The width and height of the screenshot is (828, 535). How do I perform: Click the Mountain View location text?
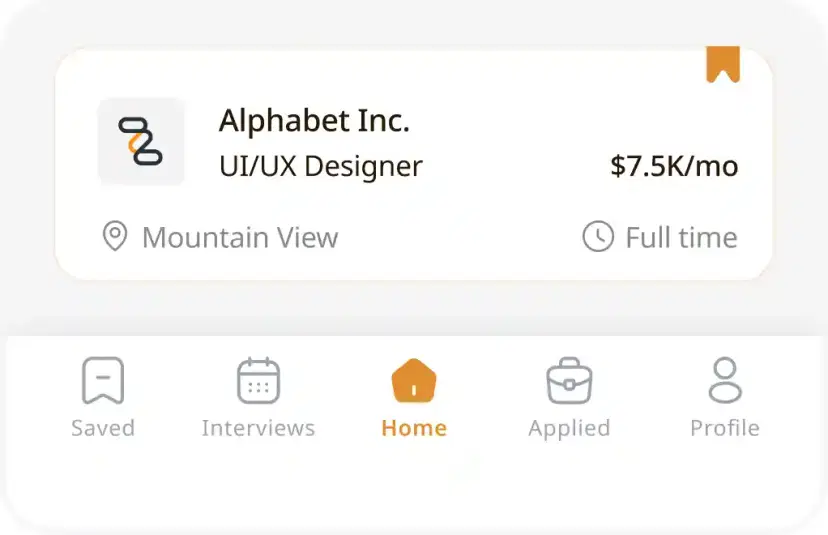tap(240, 238)
